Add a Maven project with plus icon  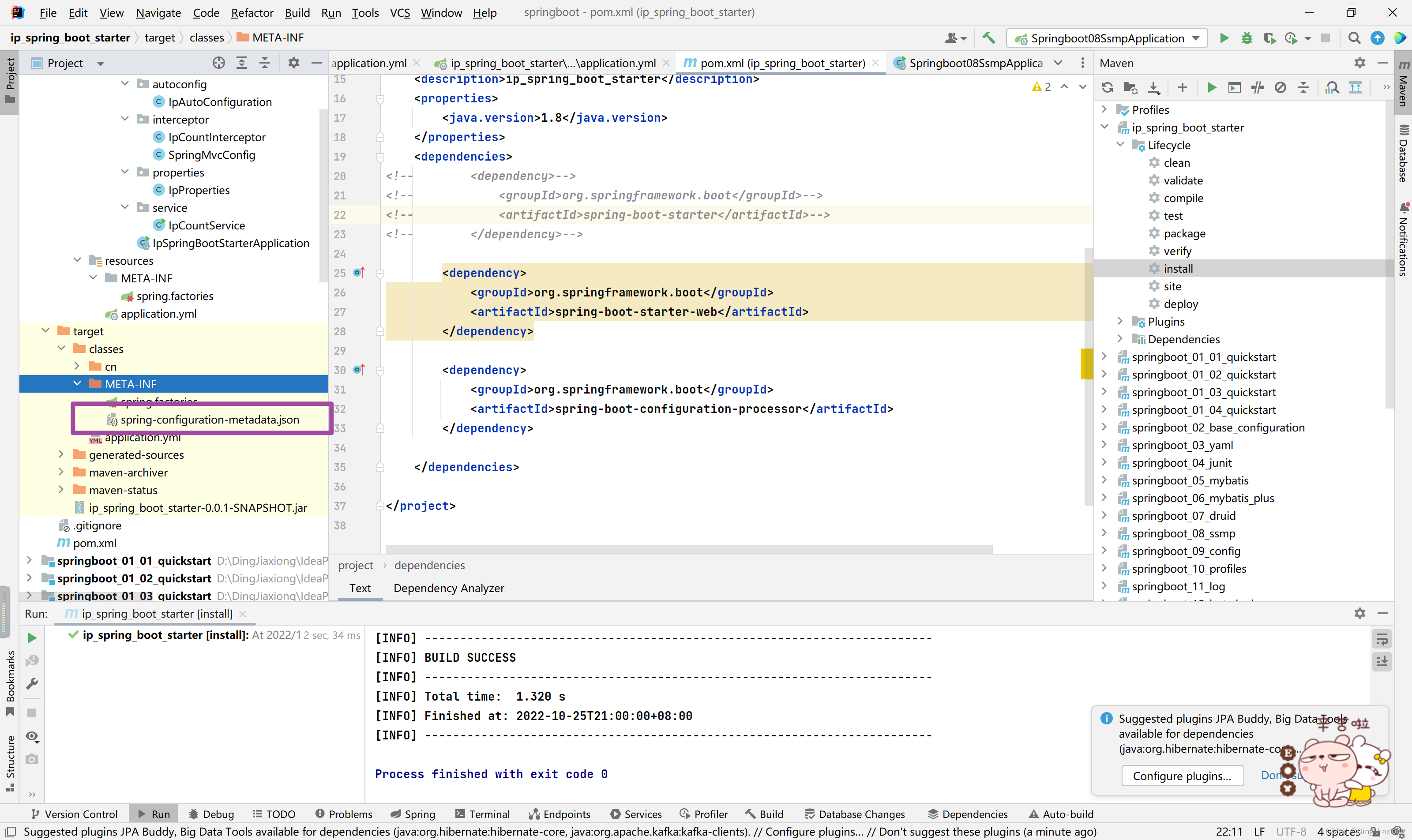(x=1182, y=87)
